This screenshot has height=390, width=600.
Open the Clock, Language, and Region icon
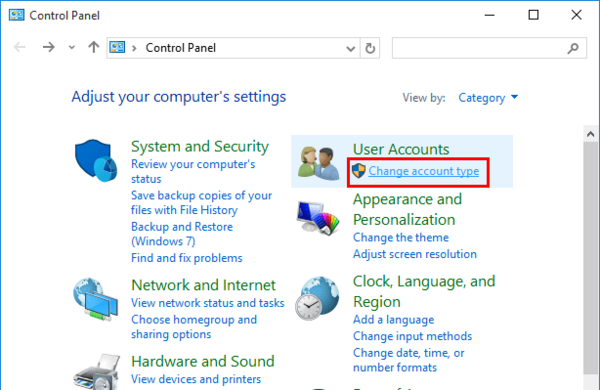pyautogui.click(x=317, y=298)
